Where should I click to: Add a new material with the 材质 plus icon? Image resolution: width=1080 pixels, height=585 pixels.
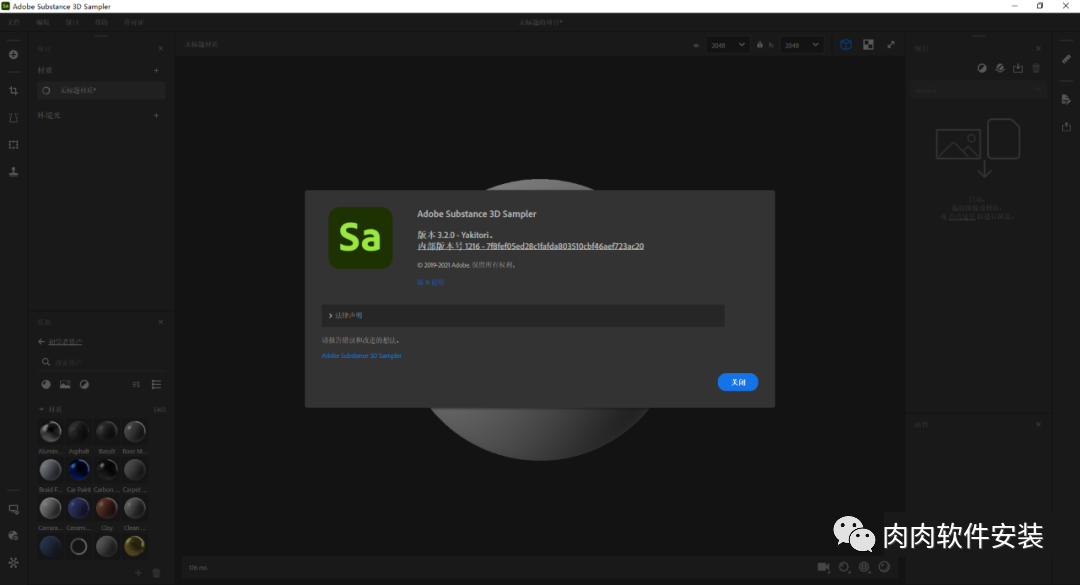click(156, 70)
